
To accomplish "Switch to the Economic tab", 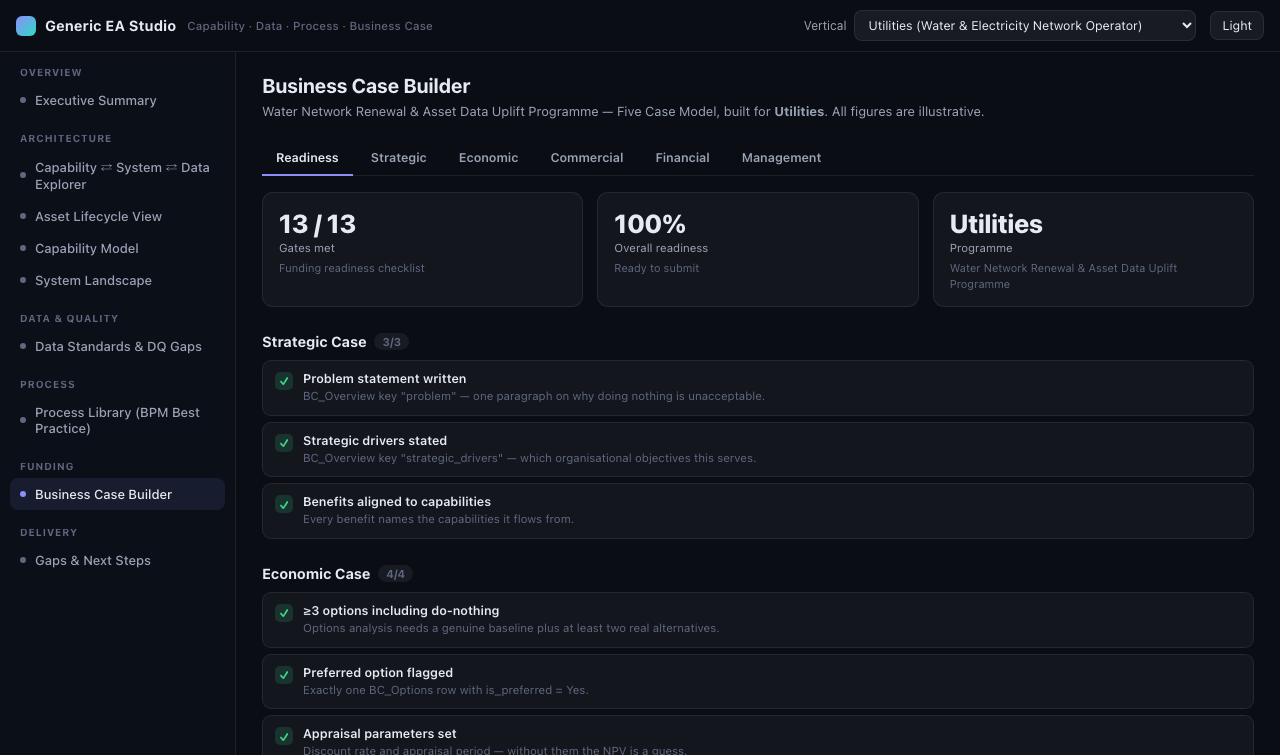I will (488, 158).
